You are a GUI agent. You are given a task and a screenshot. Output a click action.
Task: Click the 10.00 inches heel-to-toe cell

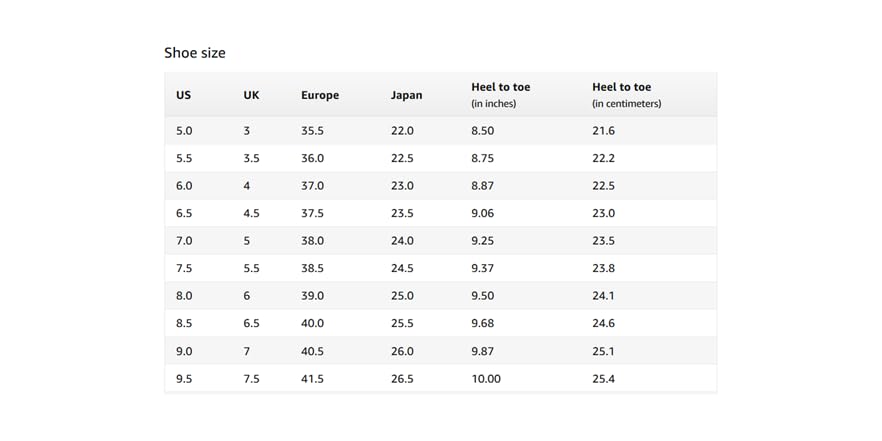click(486, 379)
